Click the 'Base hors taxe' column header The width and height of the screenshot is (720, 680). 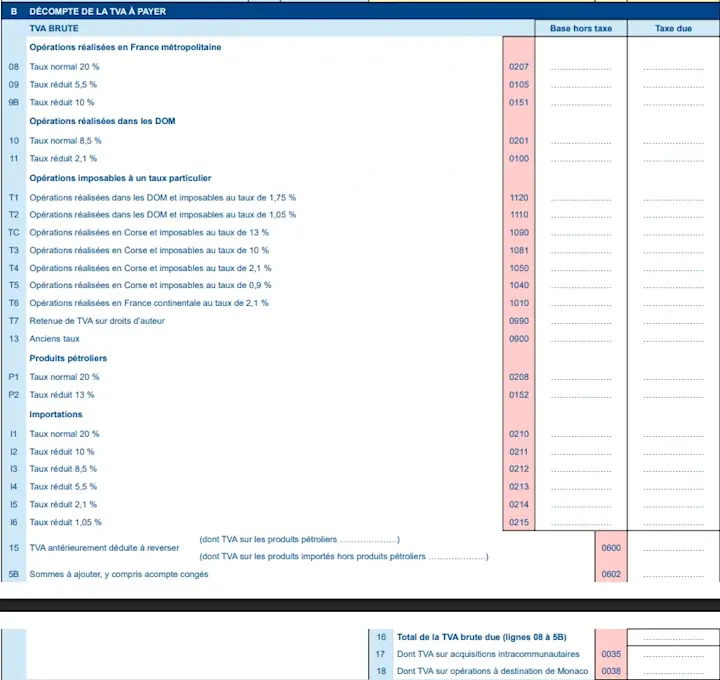581,28
